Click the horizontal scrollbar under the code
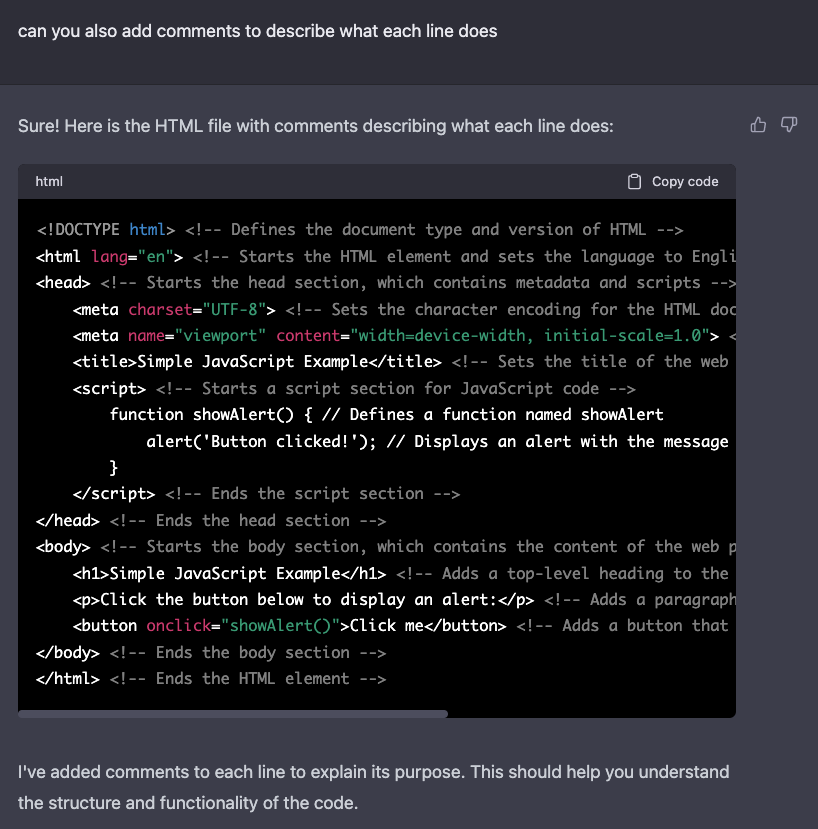This screenshot has width=818, height=829. tap(233, 714)
